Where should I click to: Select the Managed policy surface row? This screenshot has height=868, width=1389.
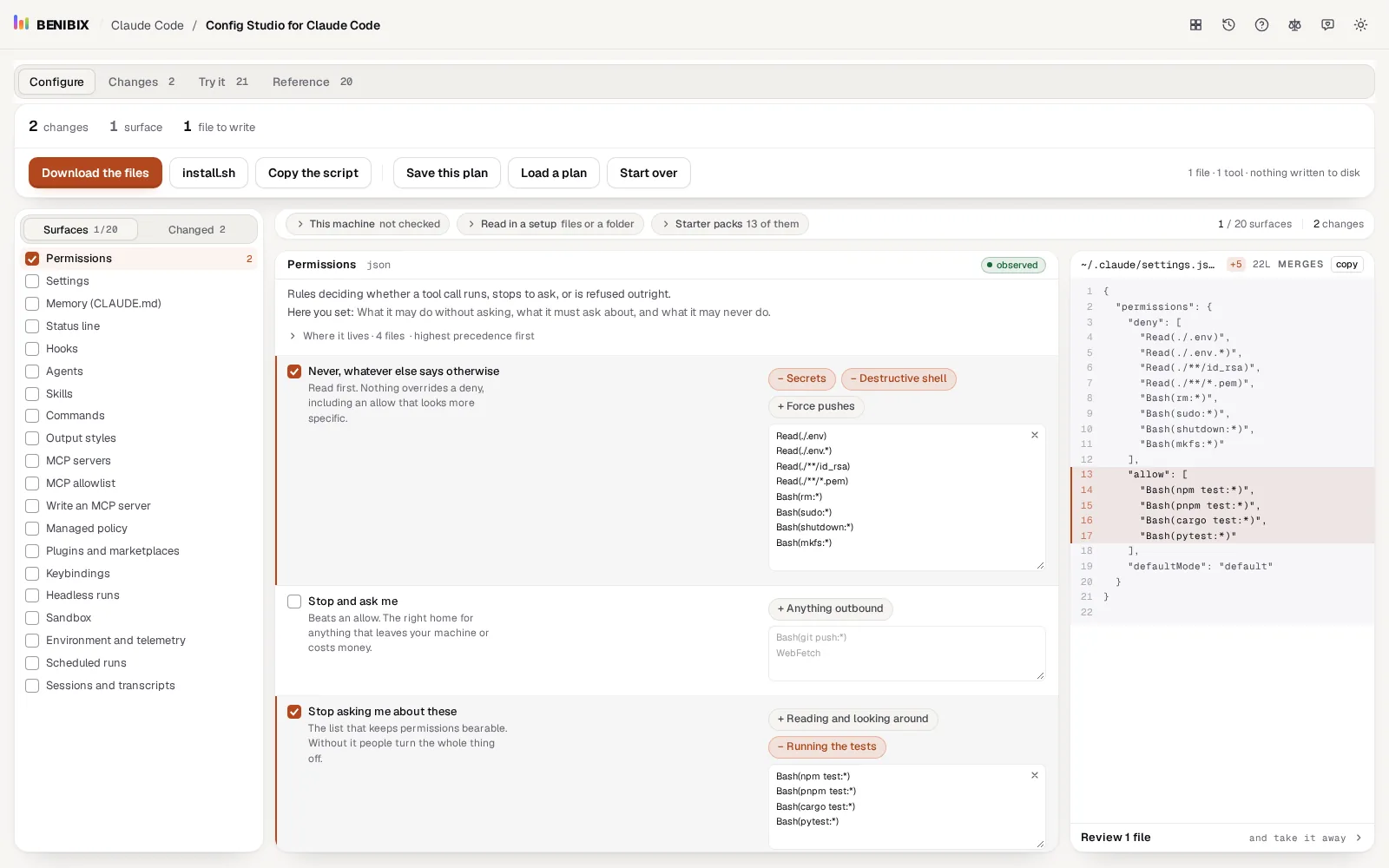139,529
